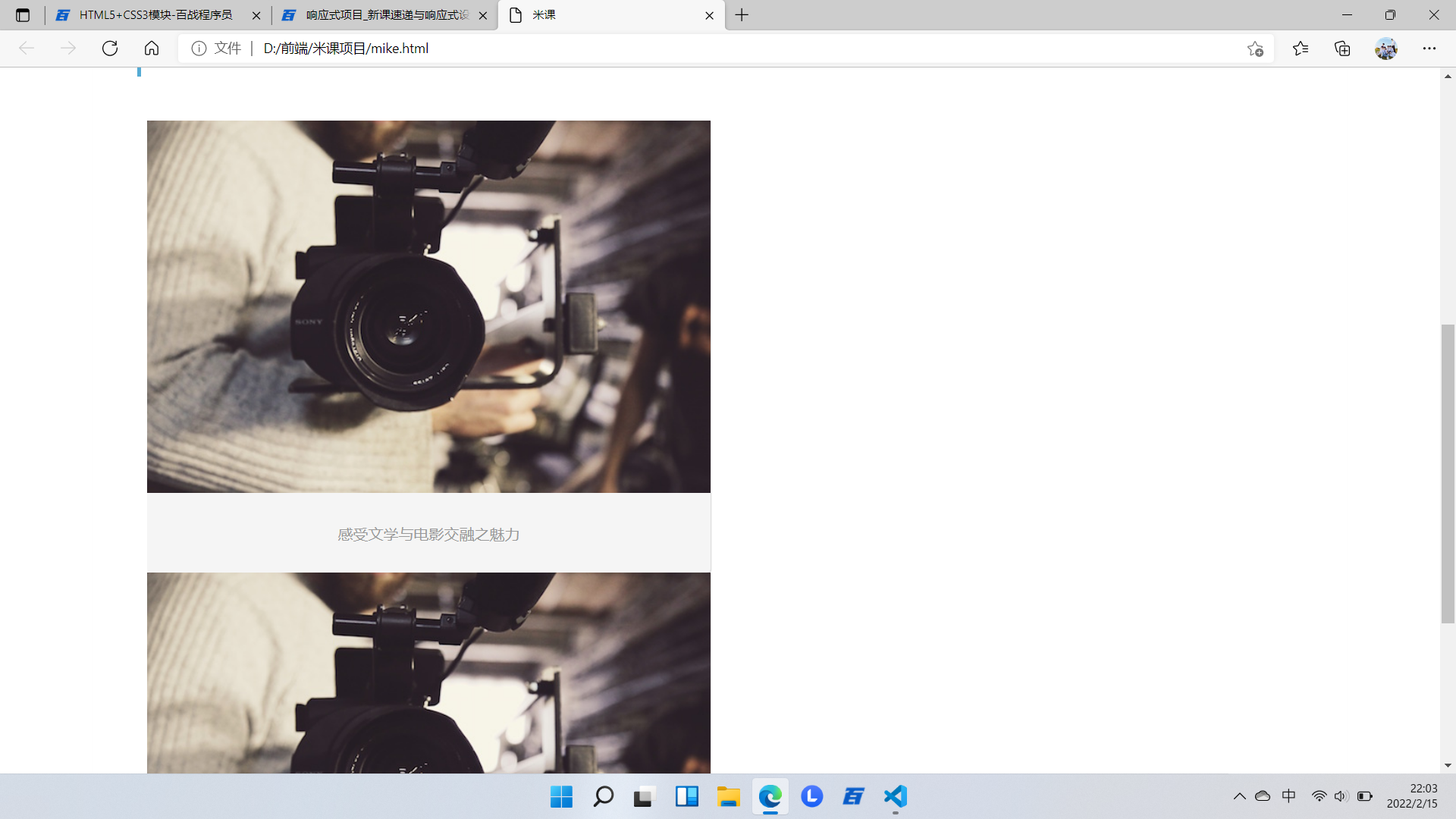Go forward to next page

pyautogui.click(x=68, y=49)
